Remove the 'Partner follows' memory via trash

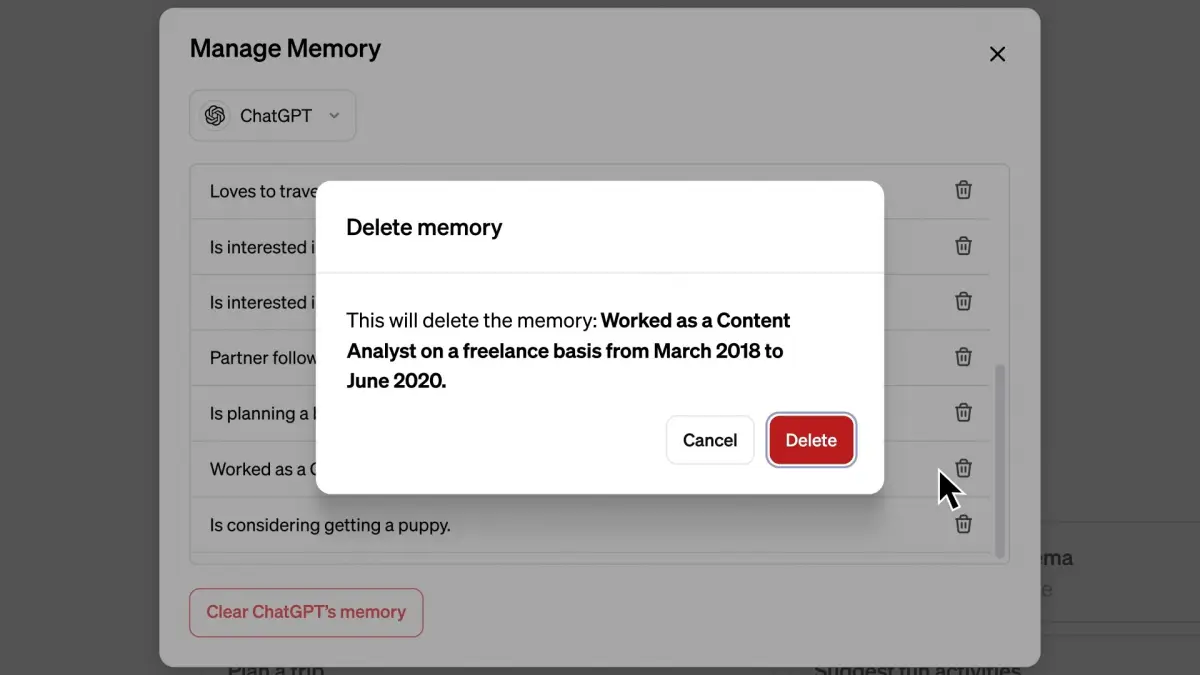pos(963,357)
